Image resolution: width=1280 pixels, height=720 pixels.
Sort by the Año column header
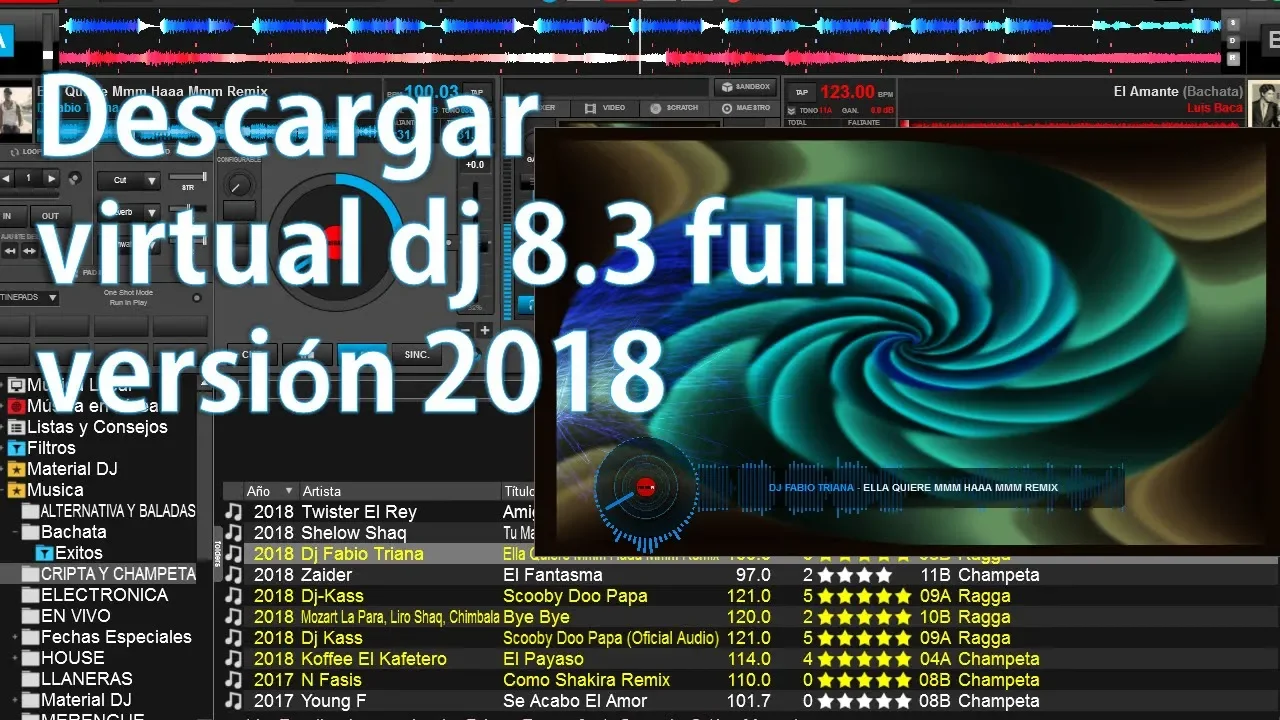(x=270, y=491)
